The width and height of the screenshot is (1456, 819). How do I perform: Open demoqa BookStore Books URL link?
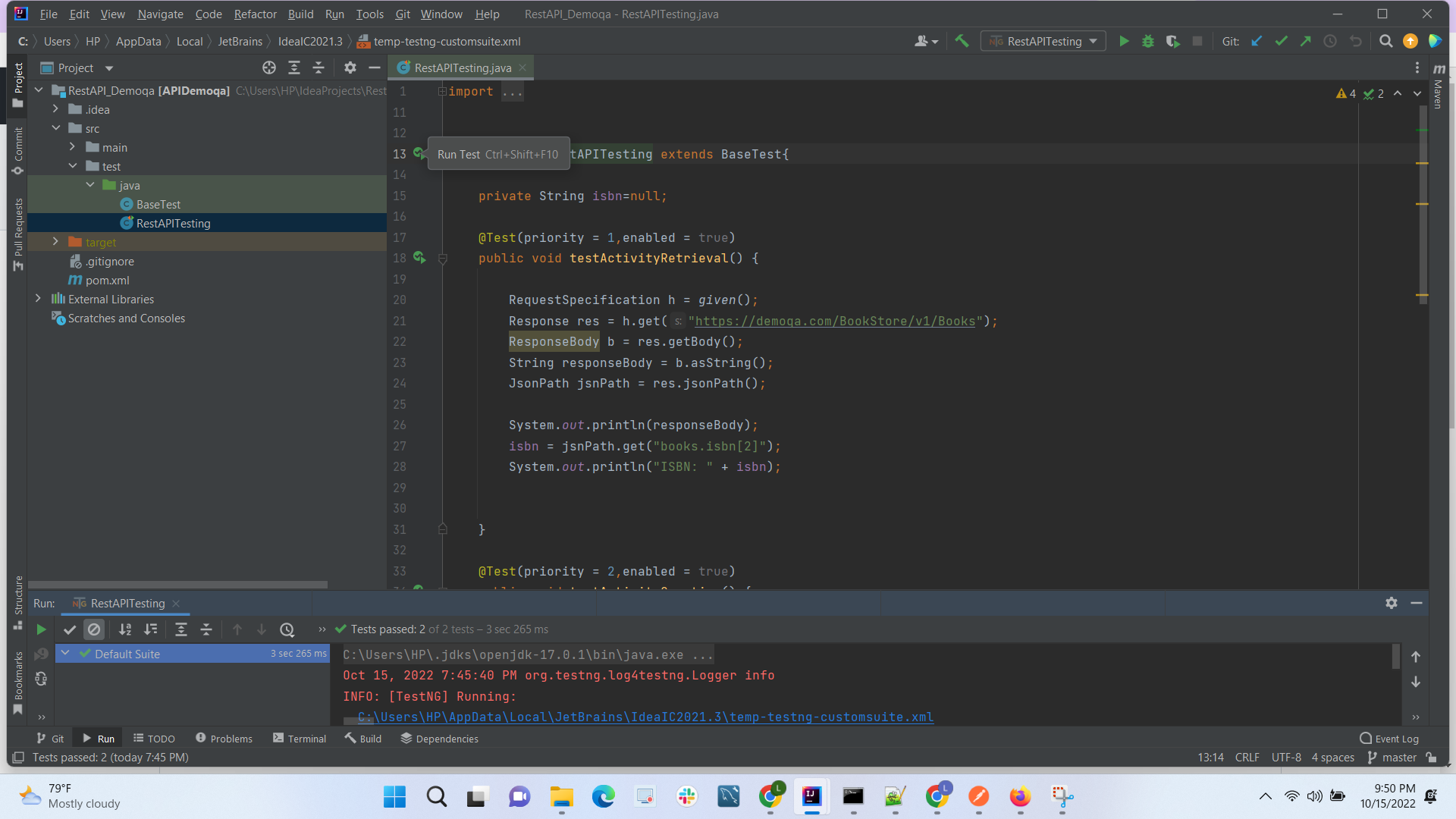(x=835, y=322)
